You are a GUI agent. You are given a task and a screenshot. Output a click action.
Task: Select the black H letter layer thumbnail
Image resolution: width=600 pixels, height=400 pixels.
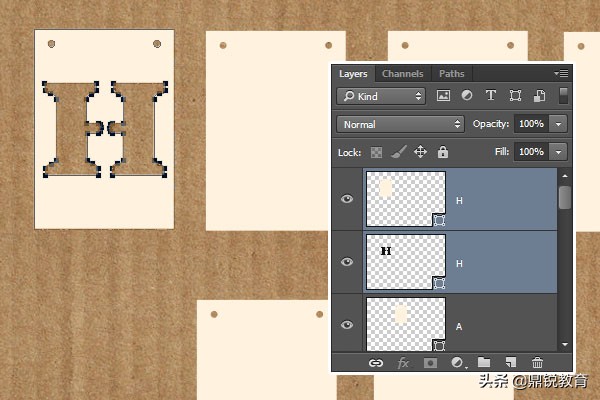pos(406,262)
